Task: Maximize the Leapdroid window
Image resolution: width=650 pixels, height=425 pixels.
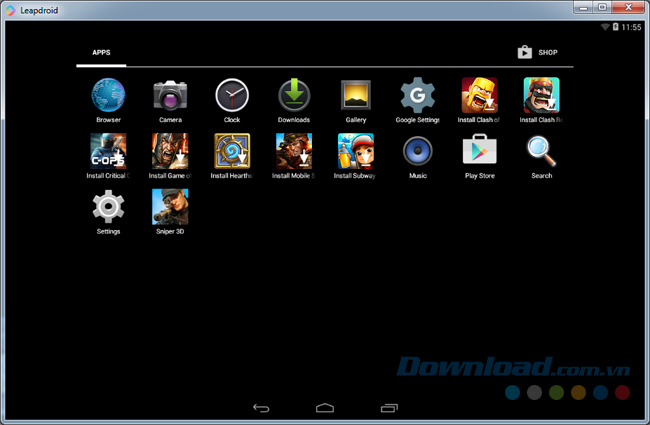Action: [x=602, y=7]
